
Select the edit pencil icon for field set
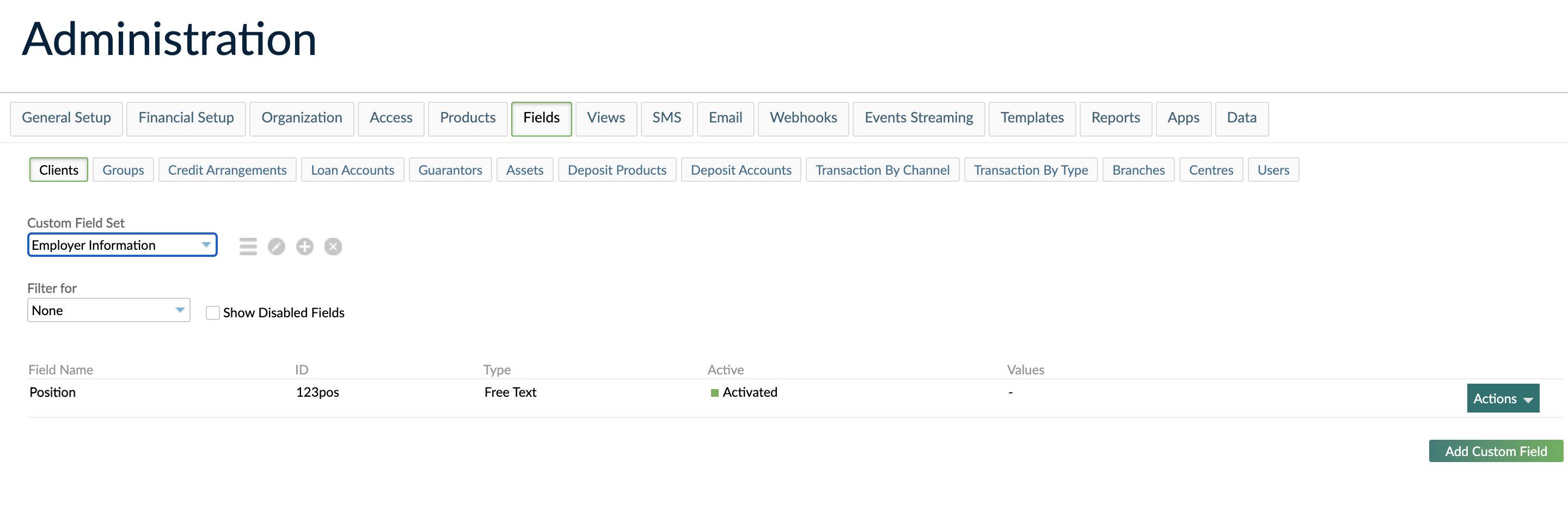277,246
